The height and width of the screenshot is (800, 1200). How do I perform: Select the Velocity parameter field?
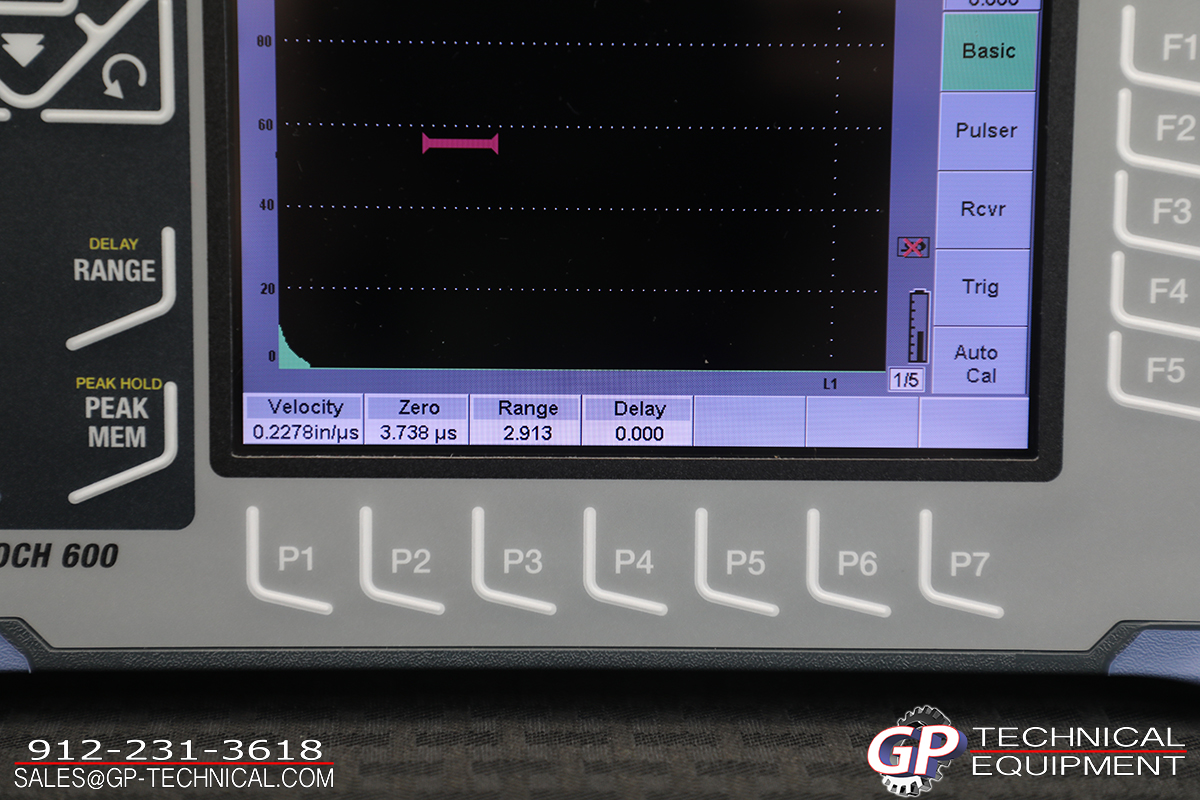point(304,420)
